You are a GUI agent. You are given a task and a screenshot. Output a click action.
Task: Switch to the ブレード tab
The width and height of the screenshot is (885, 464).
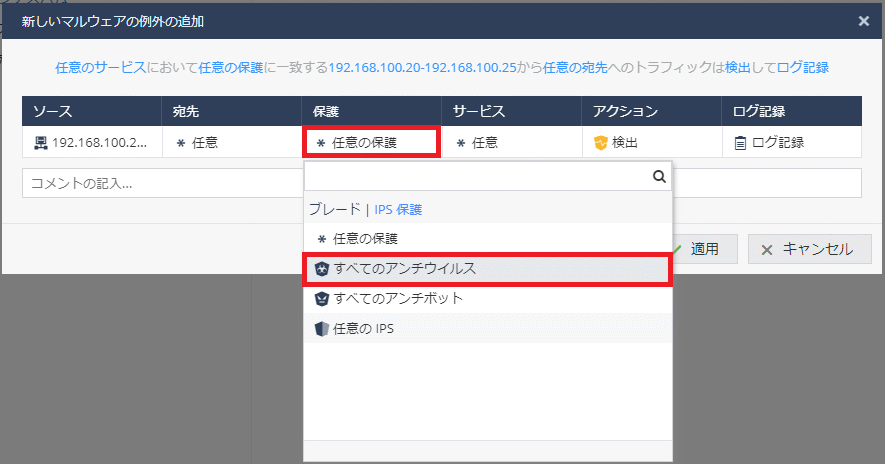pyautogui.click(x=335, y=210)
